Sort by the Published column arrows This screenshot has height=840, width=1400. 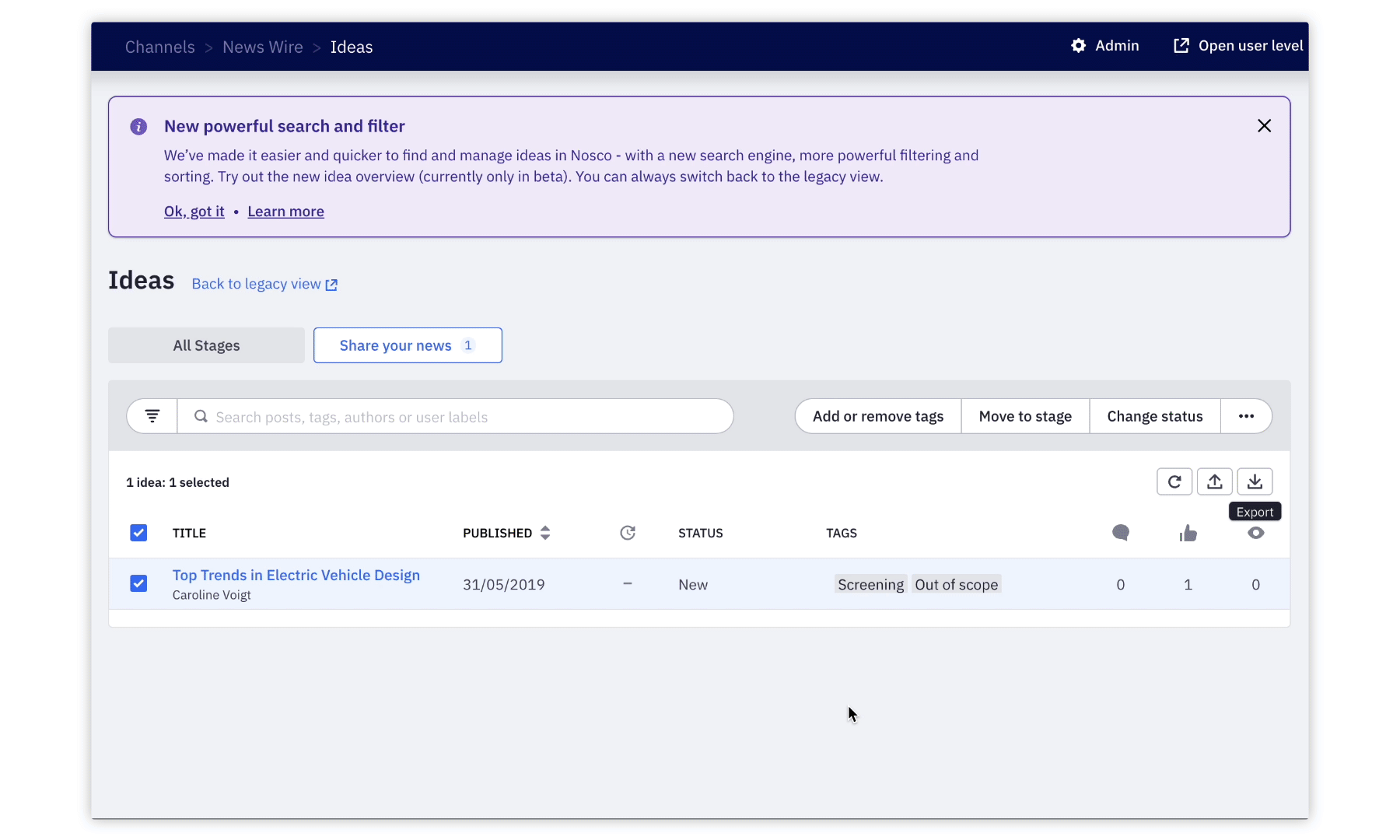[x=545, y=533]
